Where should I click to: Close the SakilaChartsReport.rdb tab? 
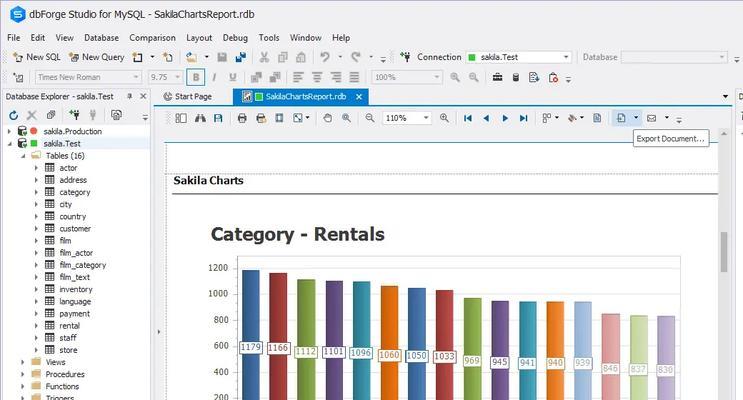point(359,97)
